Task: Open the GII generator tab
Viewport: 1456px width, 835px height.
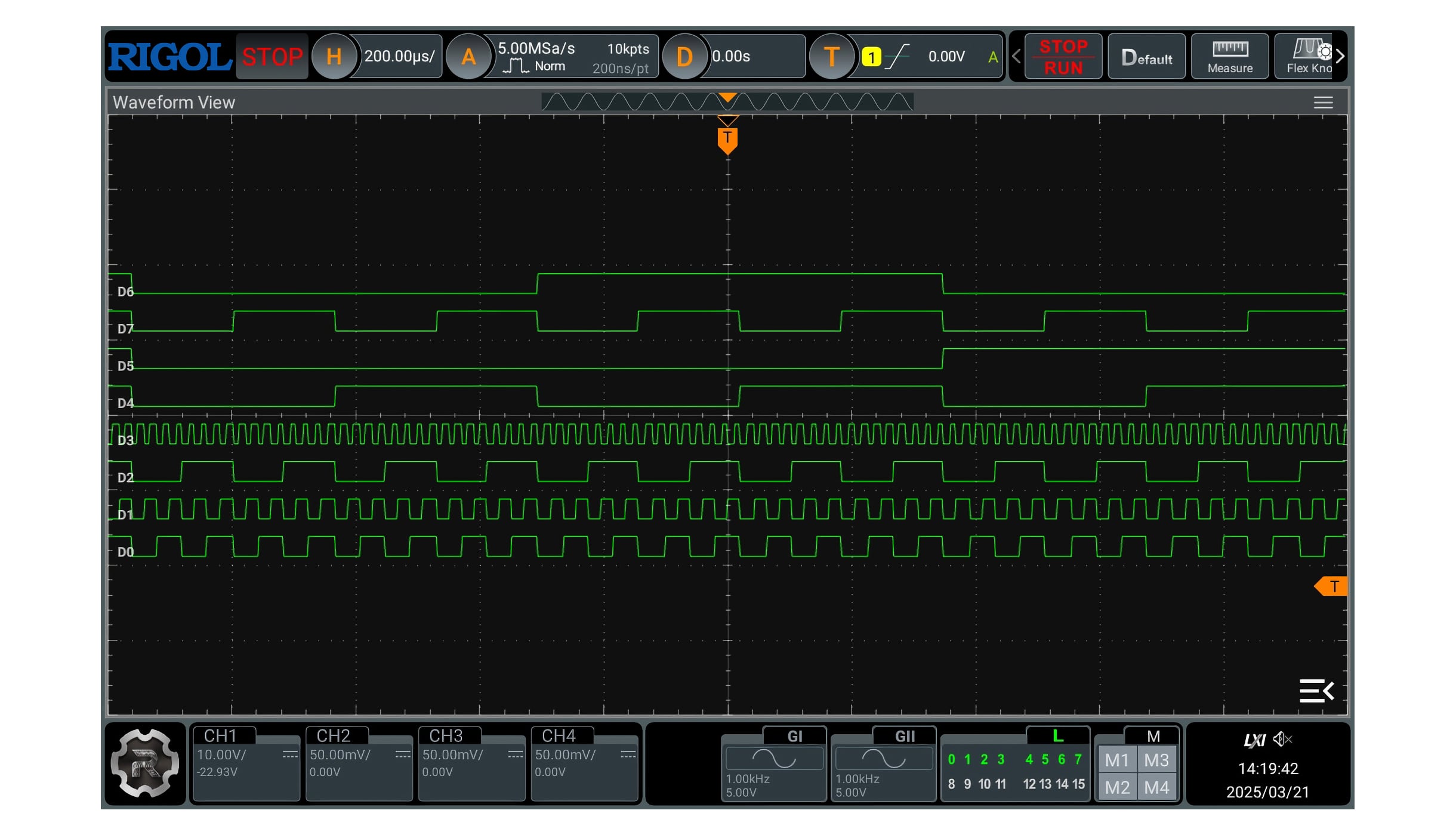Action: 905,736
